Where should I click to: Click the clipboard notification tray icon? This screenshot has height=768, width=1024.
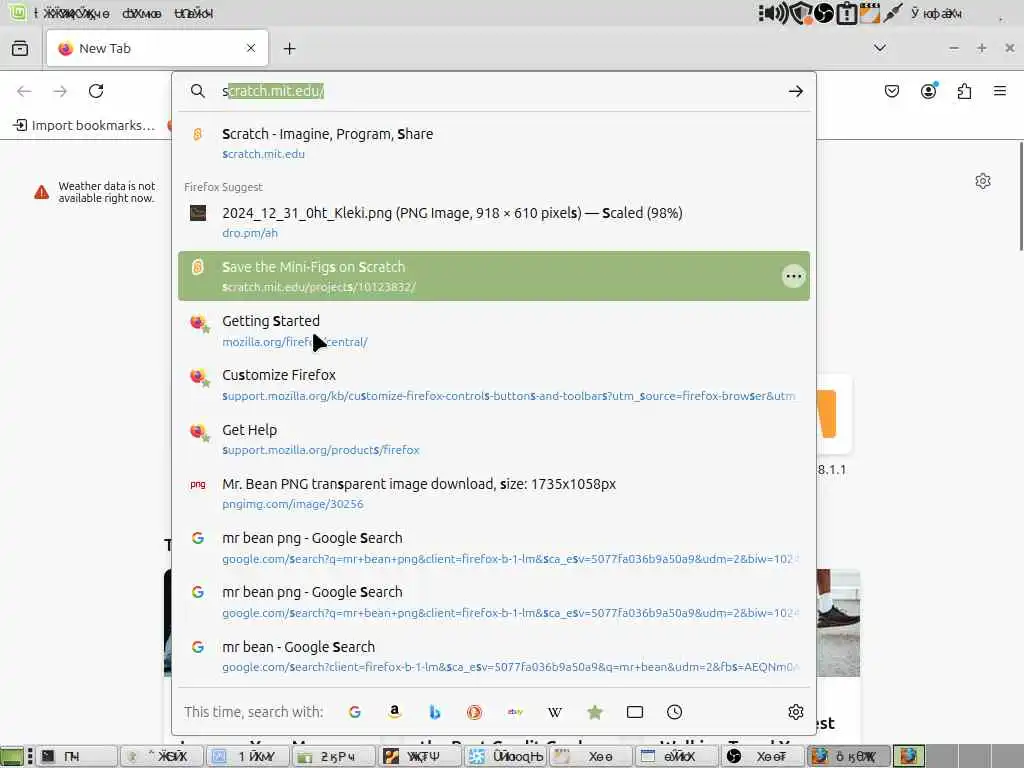846,13
